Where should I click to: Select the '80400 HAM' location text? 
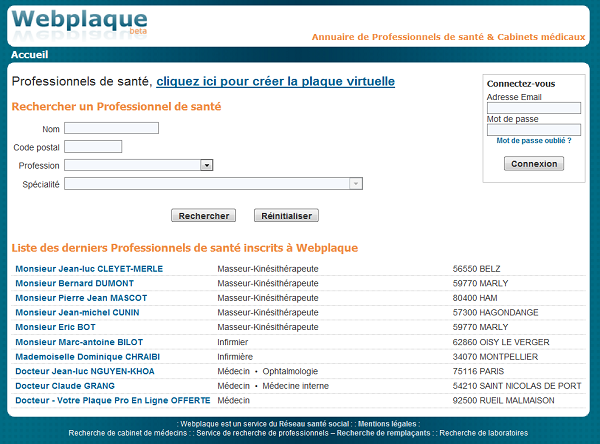point(475,298)
